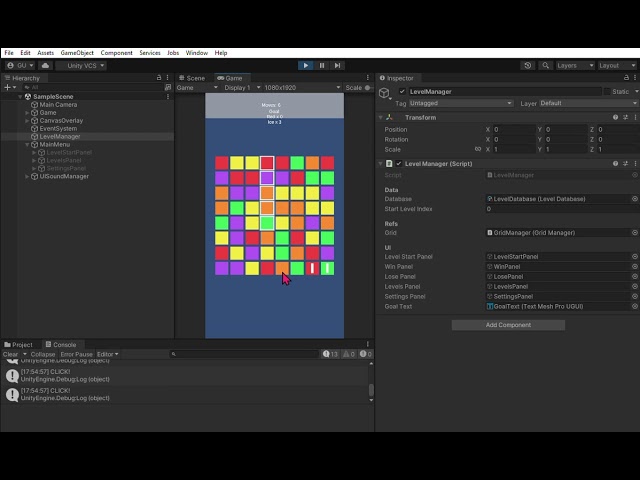Click the Position X field
This screenshot has width=640, height=480.
point(513,129)
